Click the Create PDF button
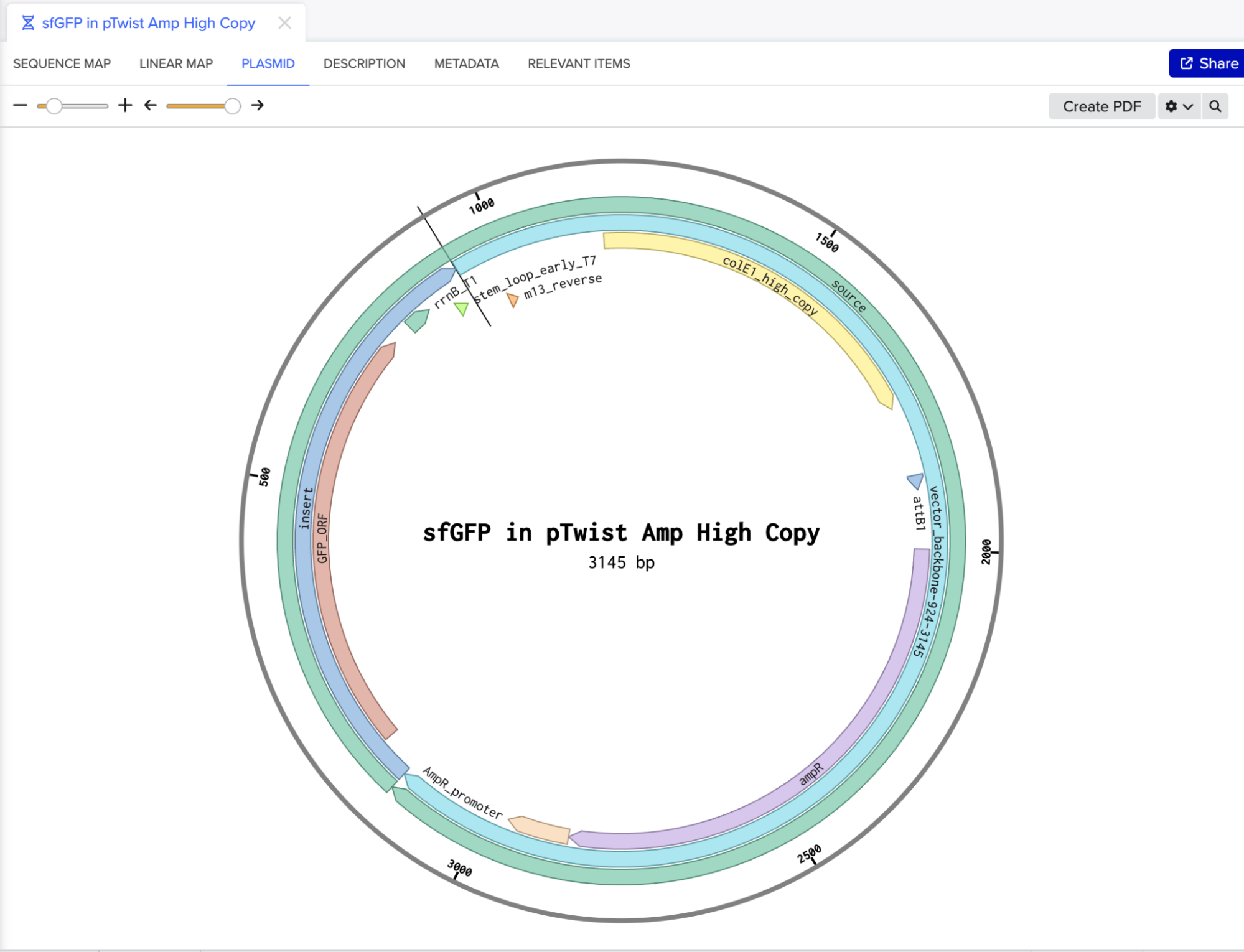The height and width of the screenshot is (952, 1244). 1101,106
